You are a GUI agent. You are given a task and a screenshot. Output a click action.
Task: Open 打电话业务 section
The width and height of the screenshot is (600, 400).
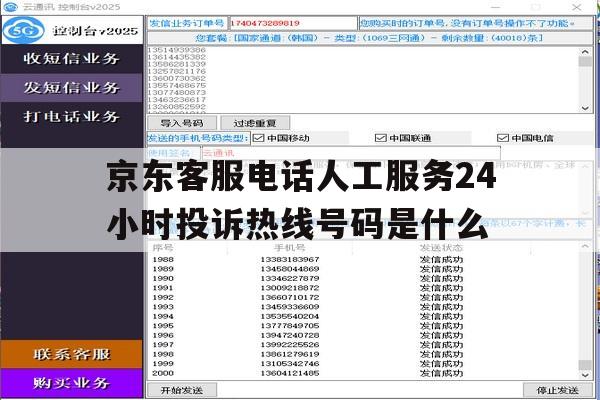72,116
